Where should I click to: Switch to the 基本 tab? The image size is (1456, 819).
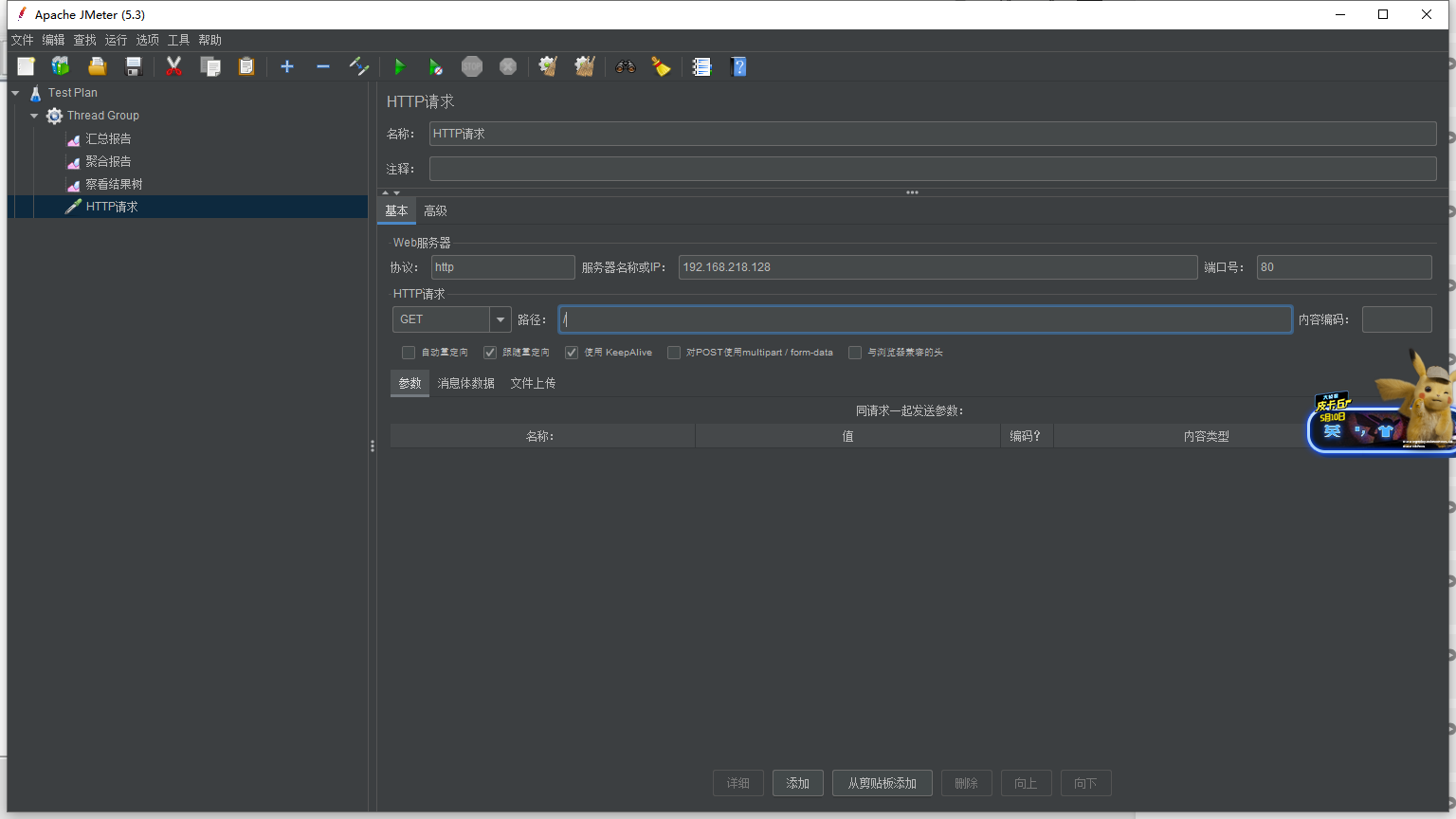pyautogui.click(x=396, y=210)
